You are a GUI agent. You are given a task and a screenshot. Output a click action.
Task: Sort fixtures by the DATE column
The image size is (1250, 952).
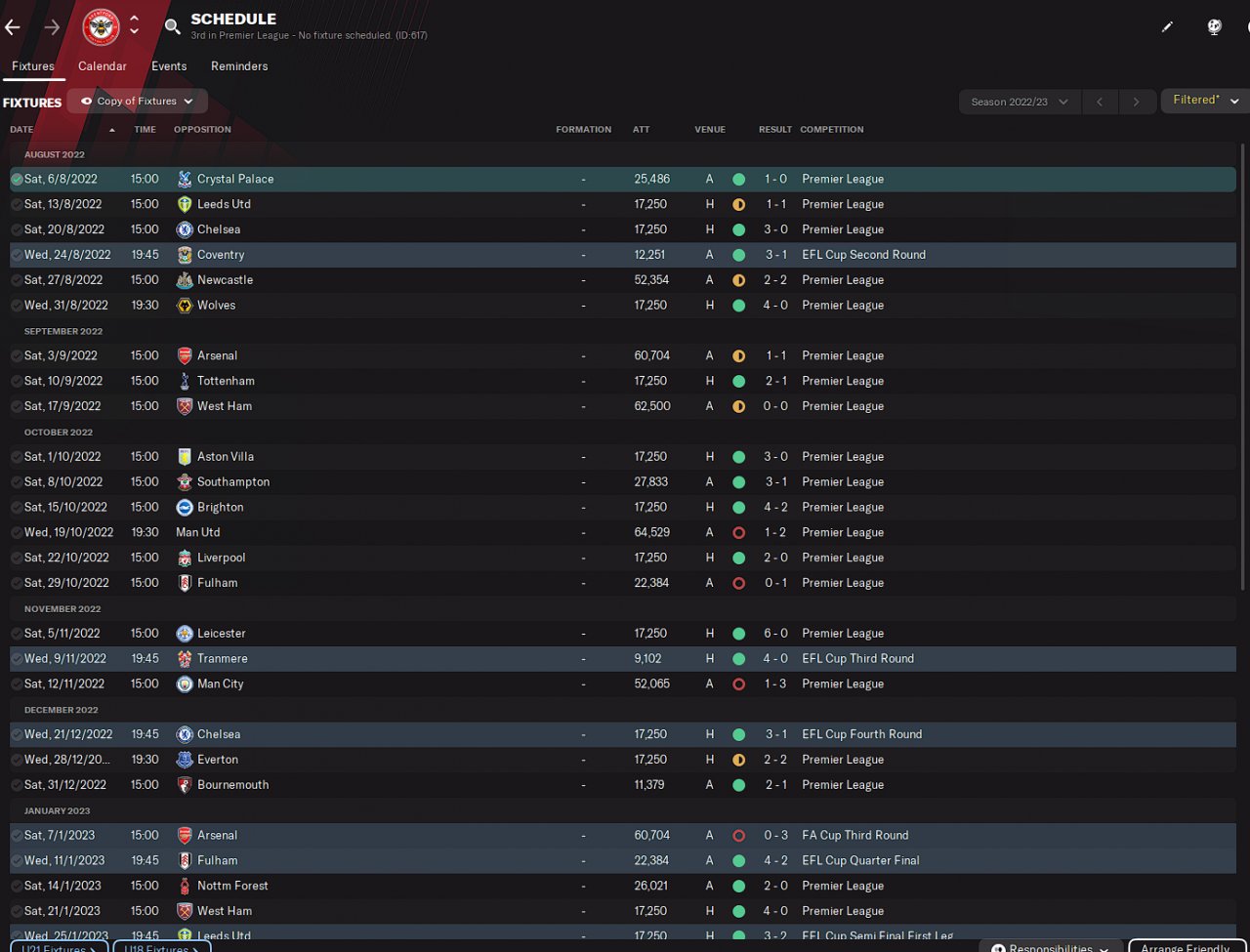21,130
